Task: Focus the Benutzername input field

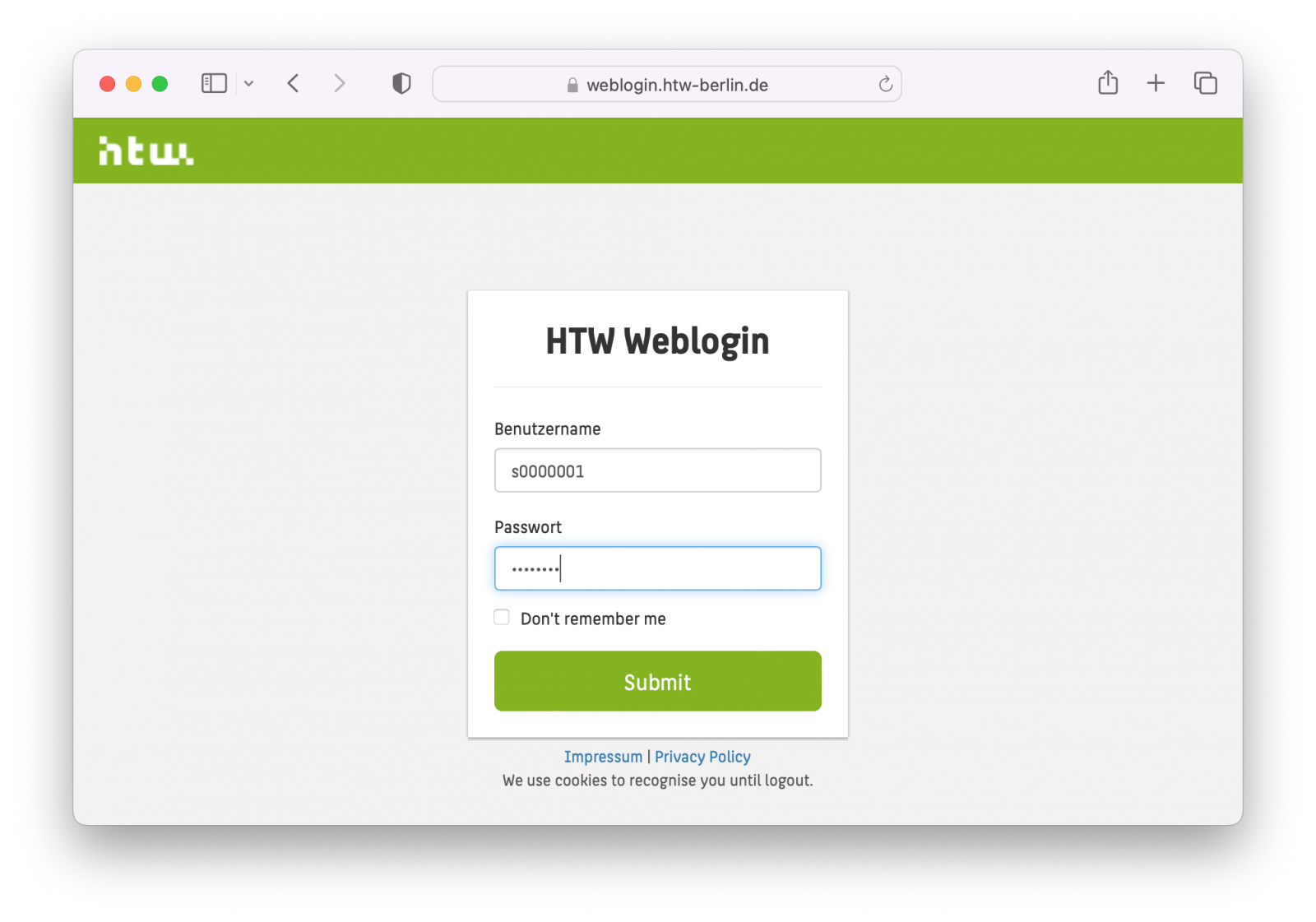Action: click(658, 470)
